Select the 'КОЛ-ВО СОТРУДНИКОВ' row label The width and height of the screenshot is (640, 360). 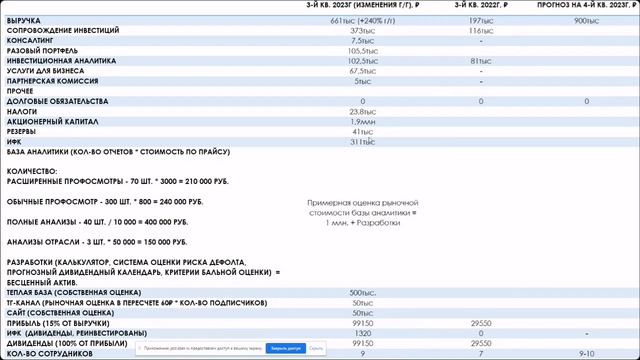tap(50, 353)
